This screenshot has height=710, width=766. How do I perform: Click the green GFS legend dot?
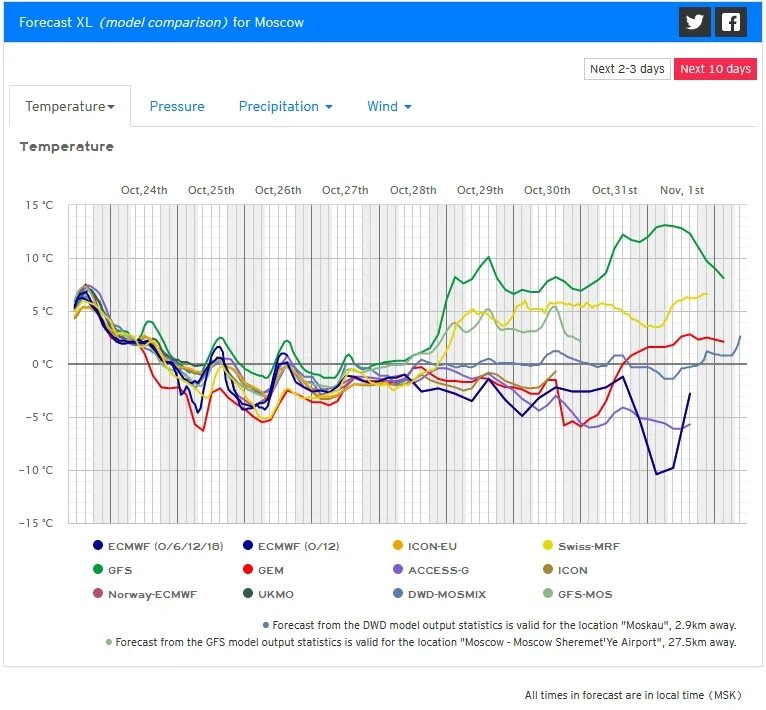pos(98,569)
